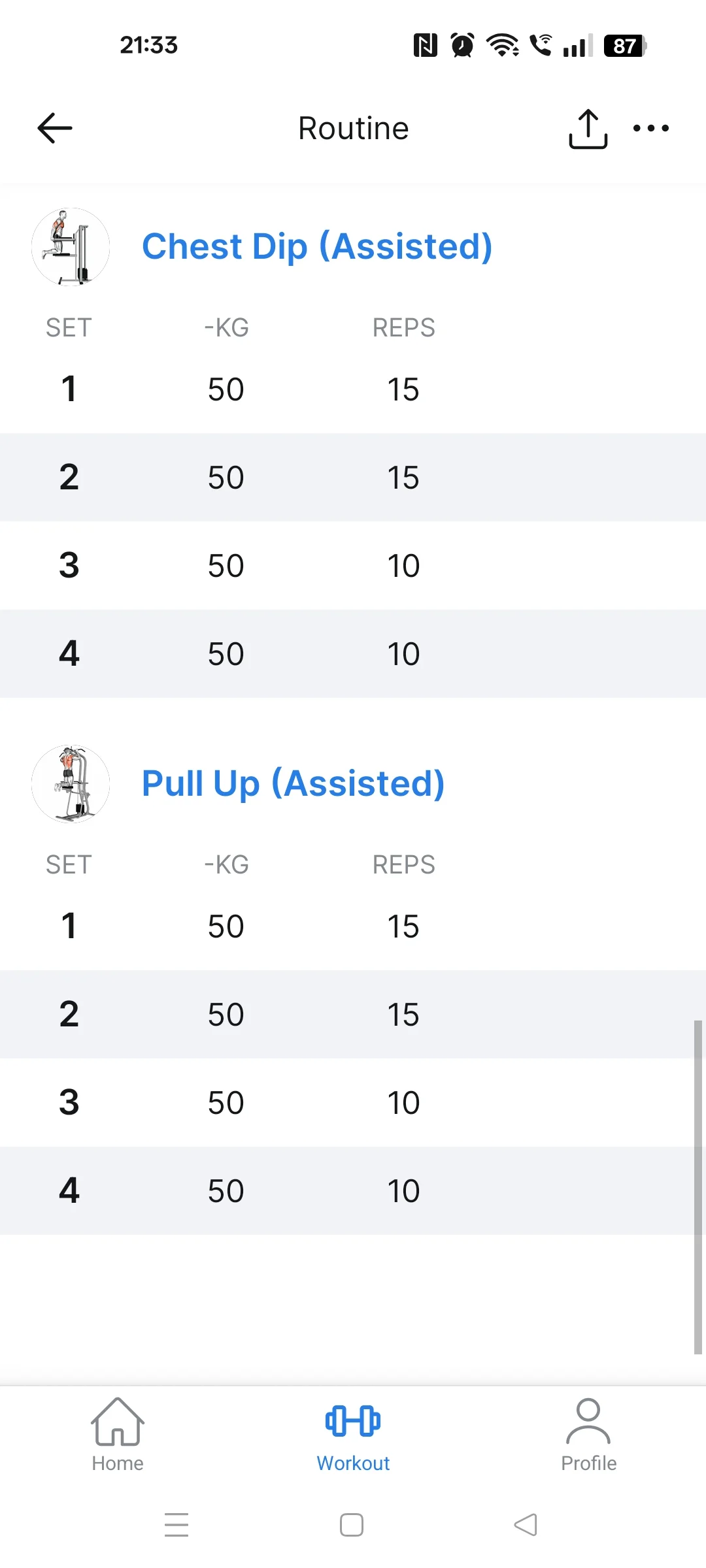Select set 2 weight of Pull Up
Image resolution: width=706 pixels, height=1568 pixels.
[226, 1015]
